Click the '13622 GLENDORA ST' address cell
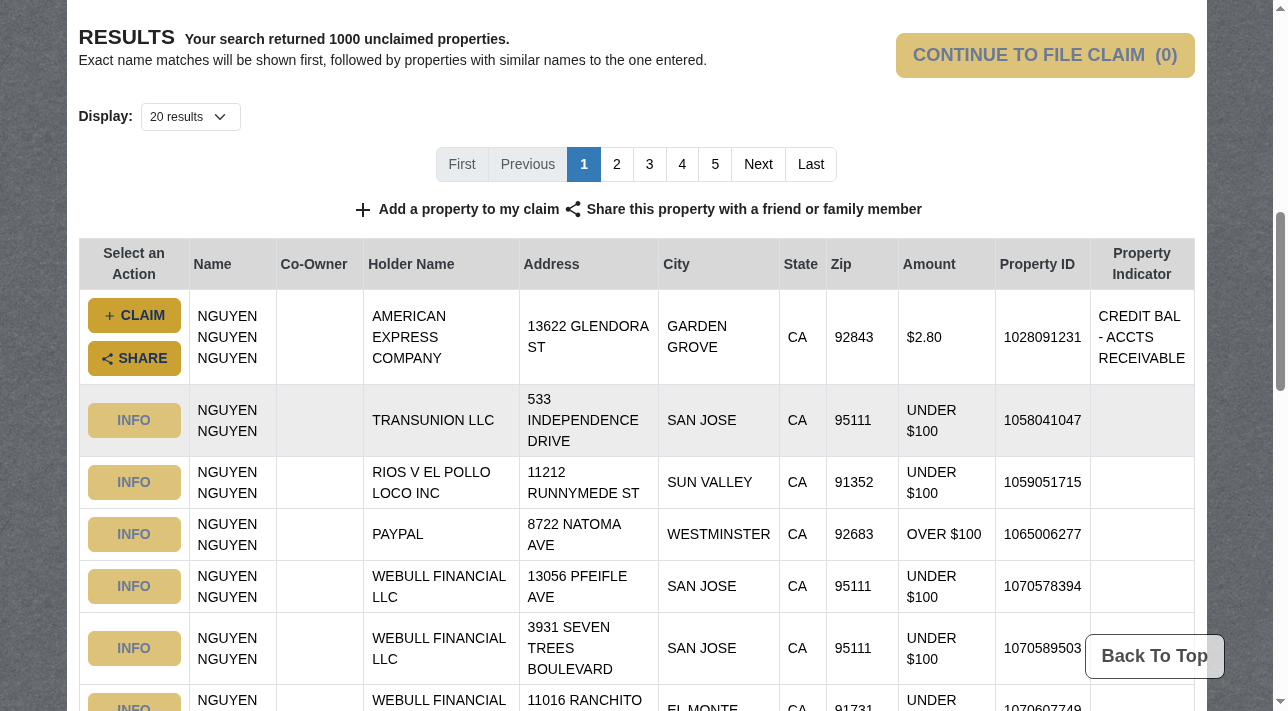Screen dimensions: 1288x711 tap(588, 337)
